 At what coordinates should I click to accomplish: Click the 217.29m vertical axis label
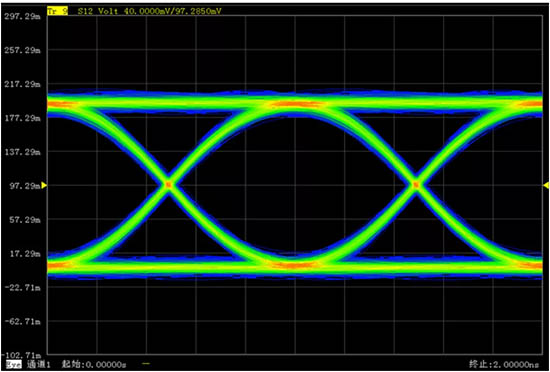22,84
